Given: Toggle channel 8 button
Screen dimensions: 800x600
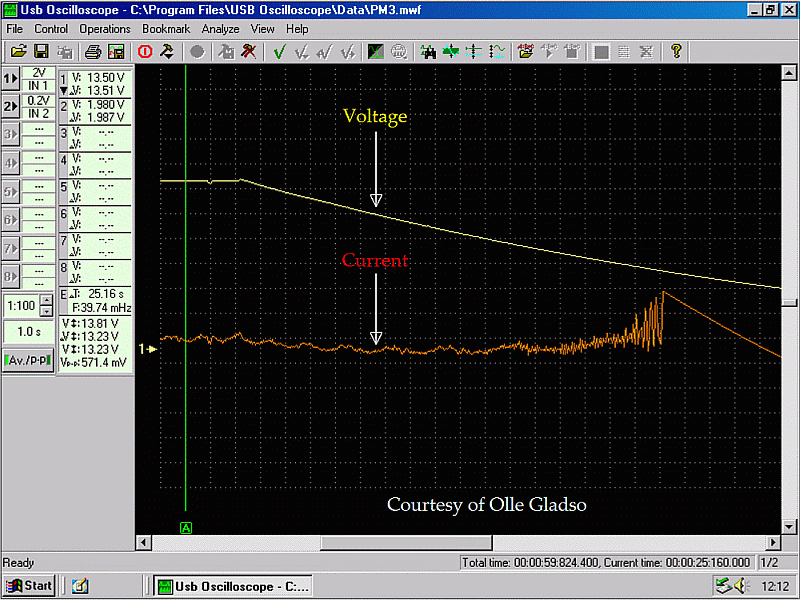Looking at the screenshot, I should pos(11,277).
